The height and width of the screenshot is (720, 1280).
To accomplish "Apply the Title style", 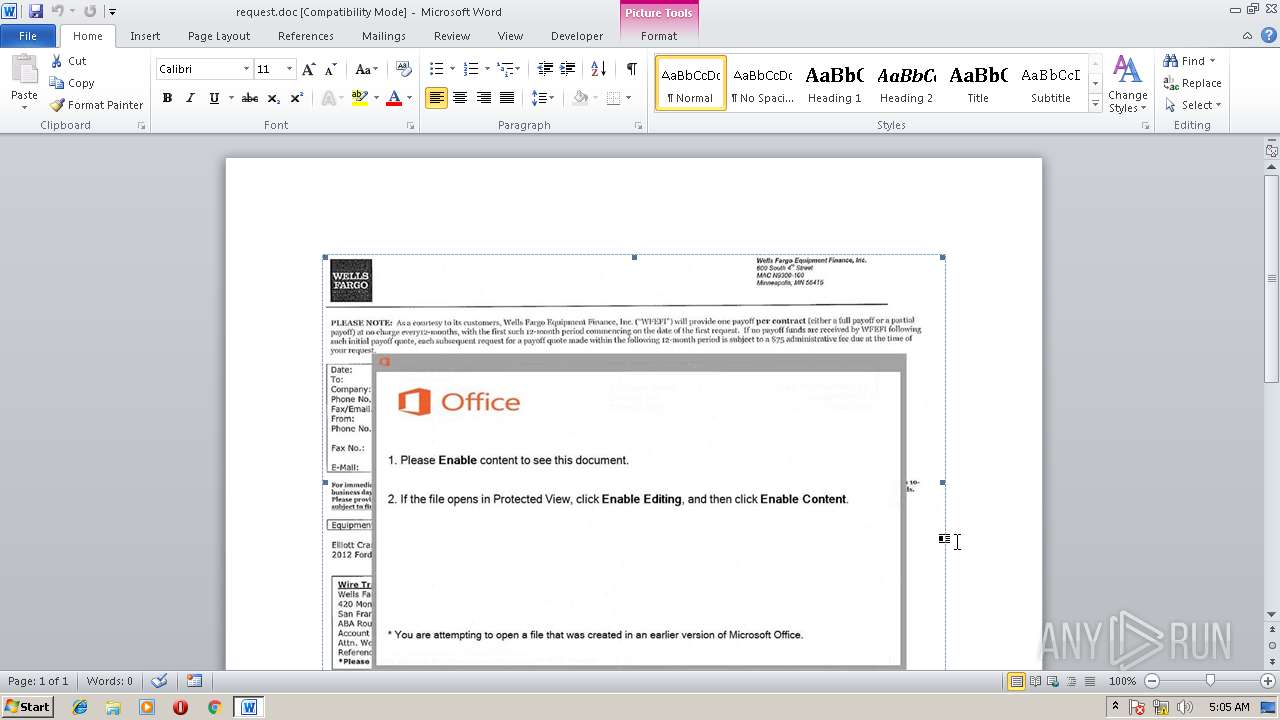I will (978, 83).
